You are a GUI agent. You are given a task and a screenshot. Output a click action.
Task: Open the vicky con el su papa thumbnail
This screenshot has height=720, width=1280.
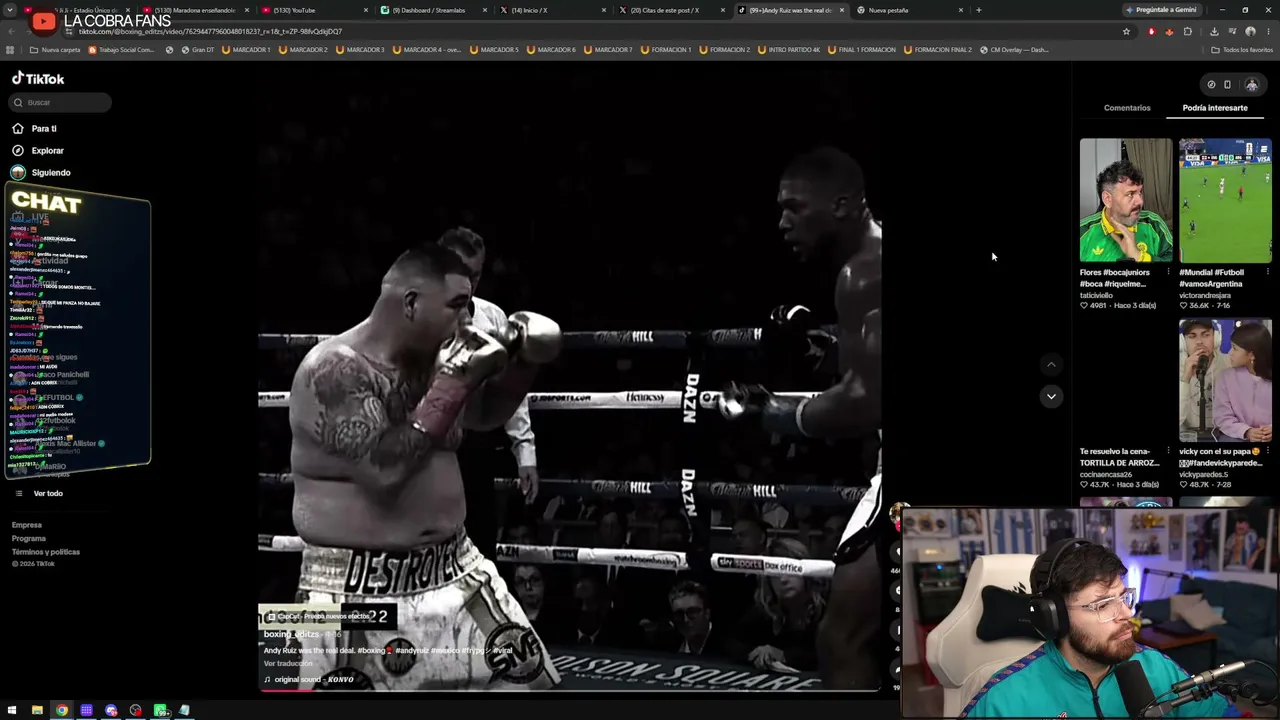pos(1225,380)
